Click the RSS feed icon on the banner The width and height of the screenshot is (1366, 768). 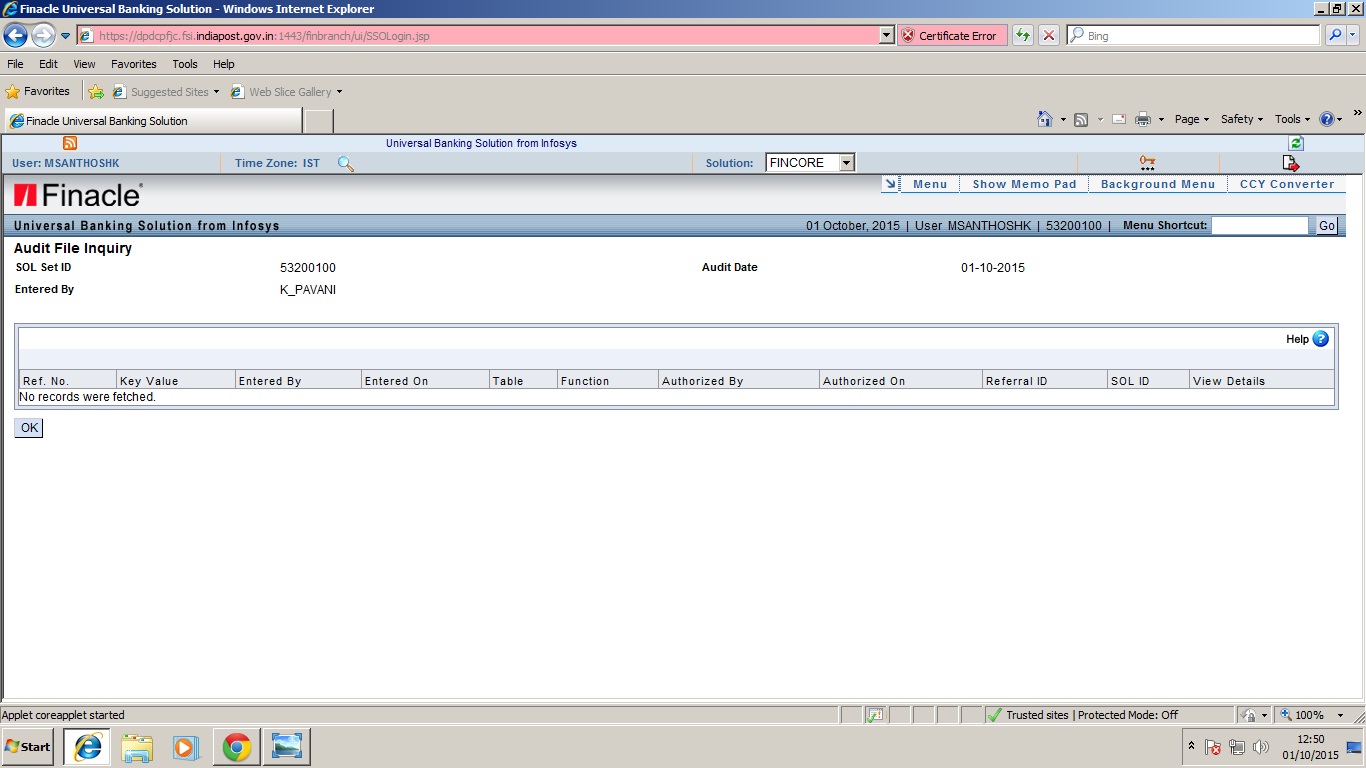click(x=68, y=143)
